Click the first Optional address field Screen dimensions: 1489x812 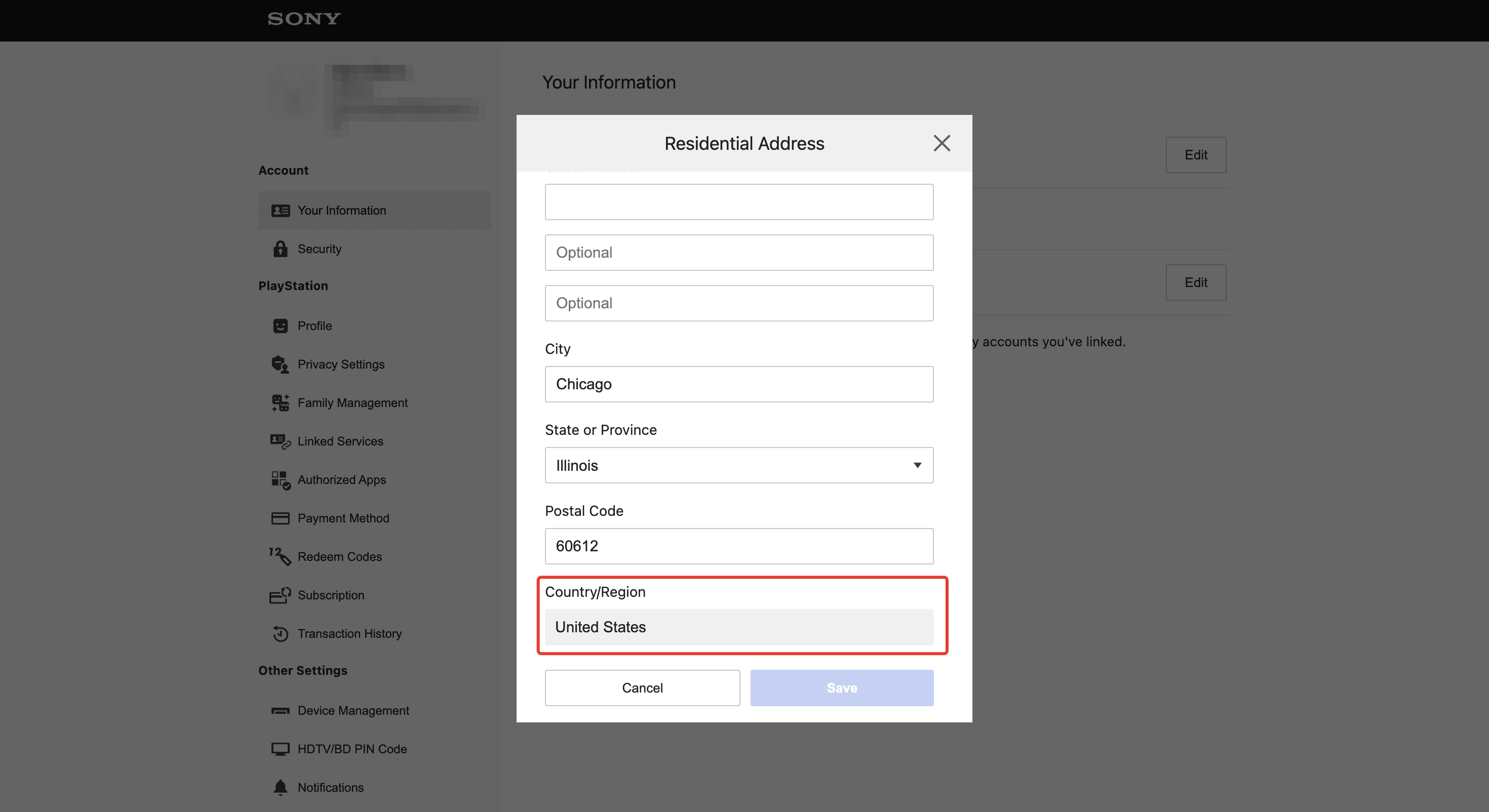(739, 253)
